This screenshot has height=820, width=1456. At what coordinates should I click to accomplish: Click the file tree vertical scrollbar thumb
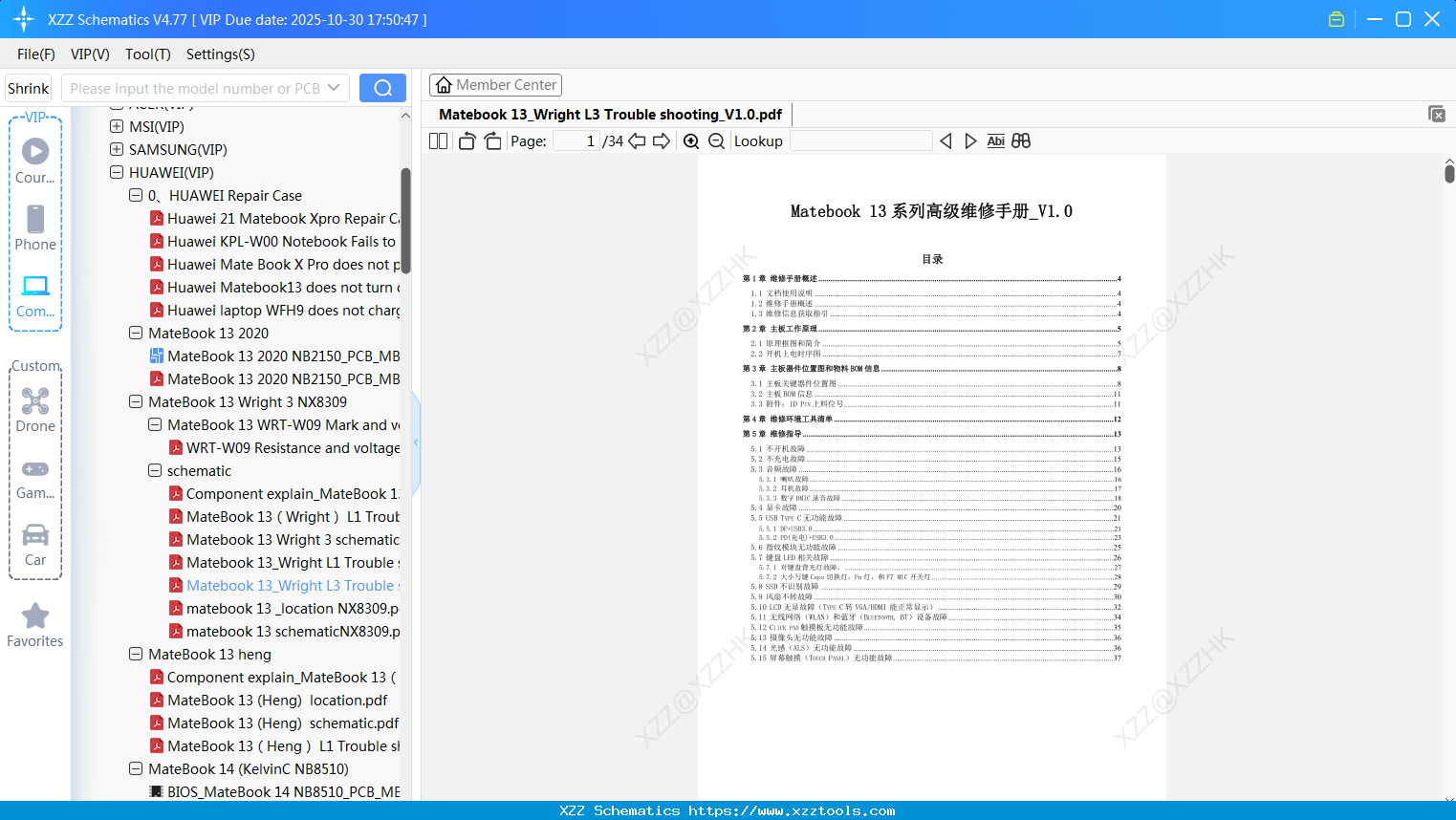pyautogui.click(x=405, y=221)
